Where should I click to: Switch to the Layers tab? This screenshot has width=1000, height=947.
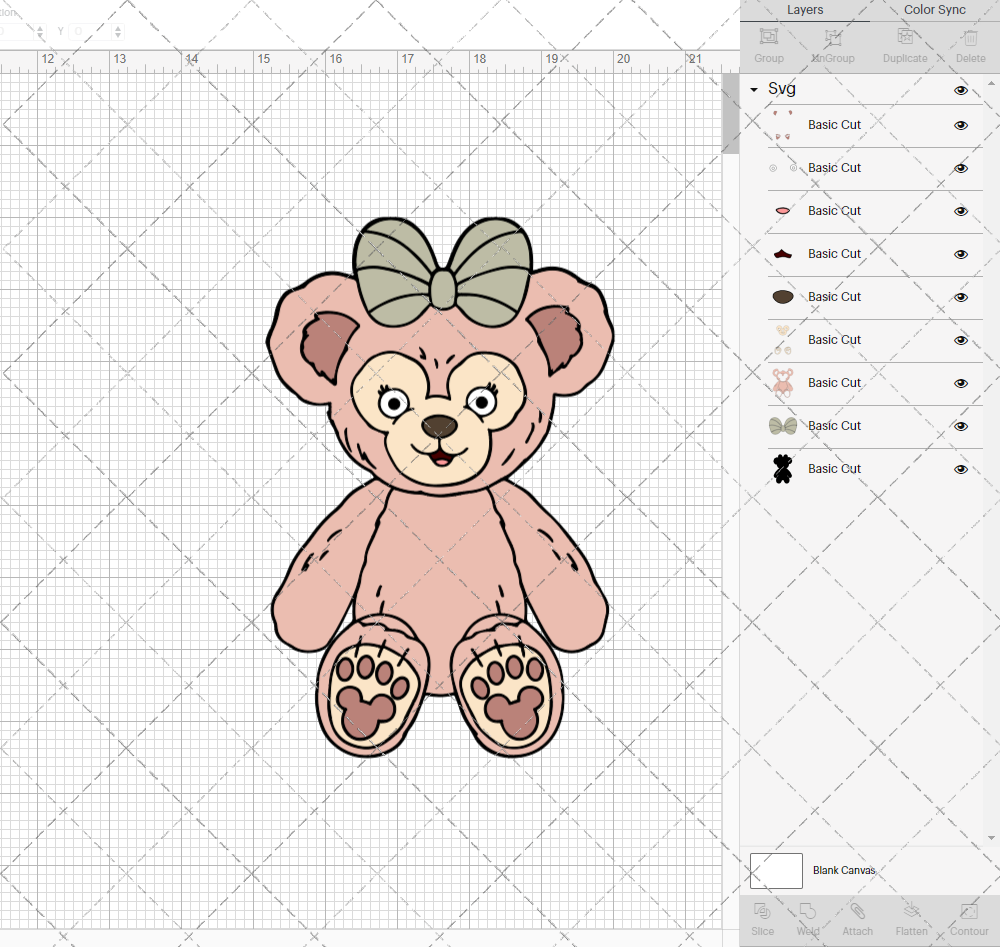pos(805,10)
